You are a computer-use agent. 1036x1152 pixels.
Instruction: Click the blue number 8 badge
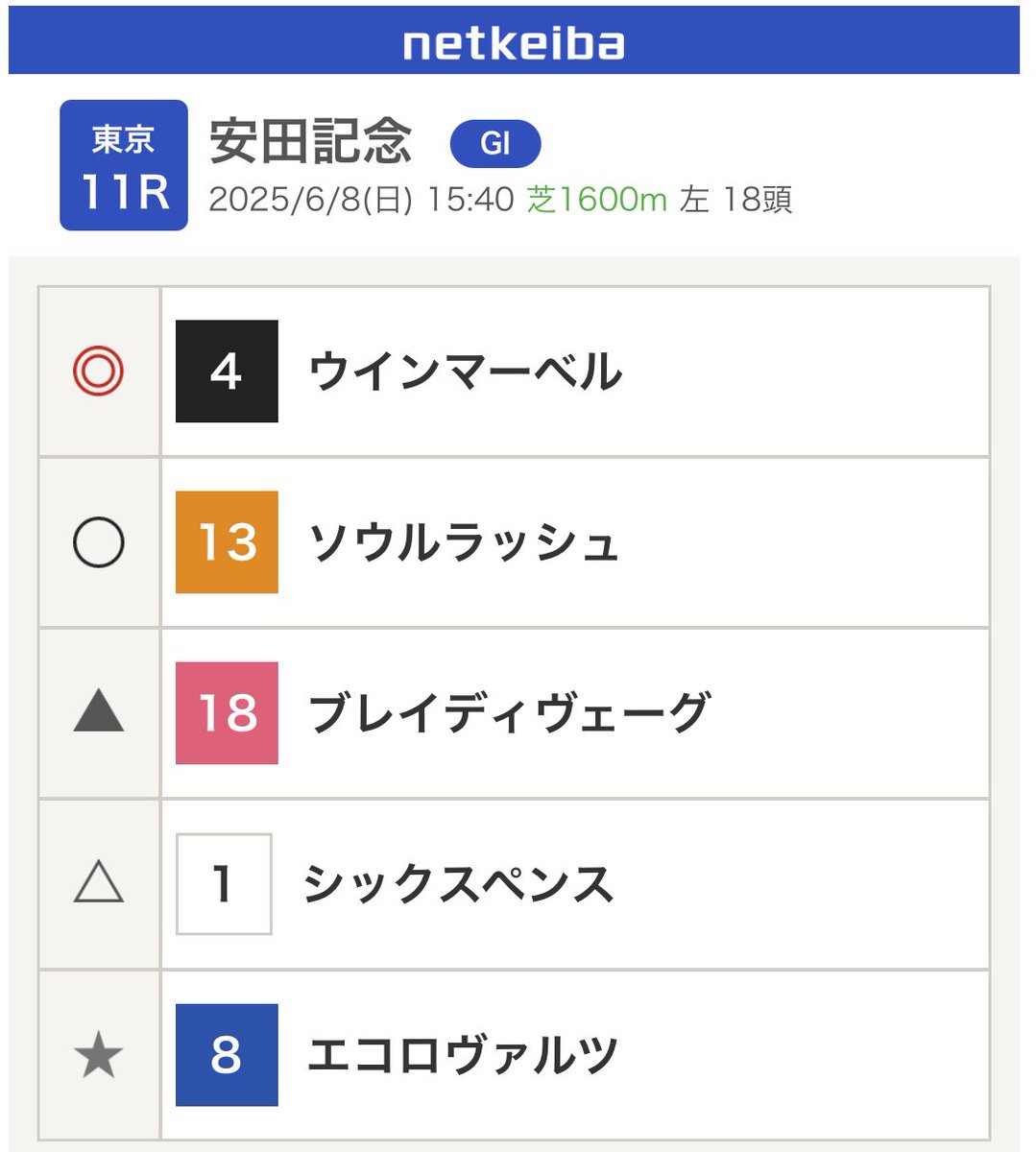click(x=227, y=1055)
